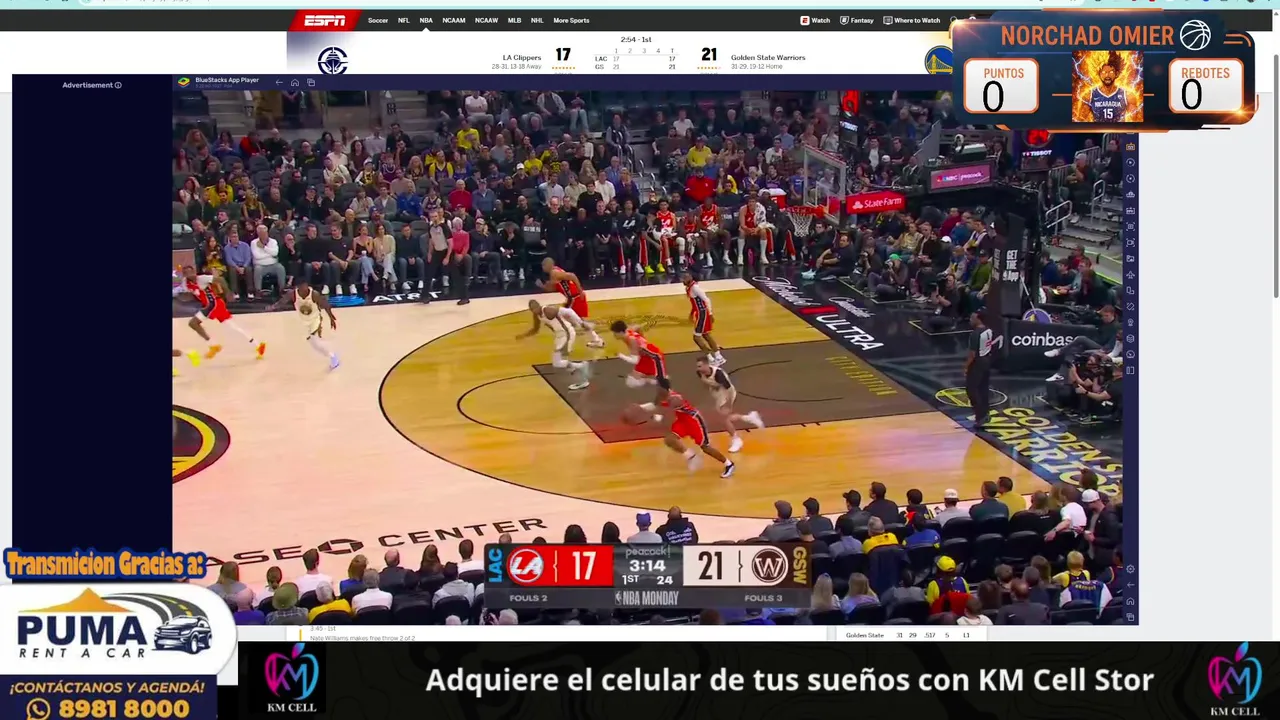Click Clippers score 17 in ESPN header
Image resolution: width=1280 pixels, height=720 pixels.
pyautogui.click(x=563, y=55)
